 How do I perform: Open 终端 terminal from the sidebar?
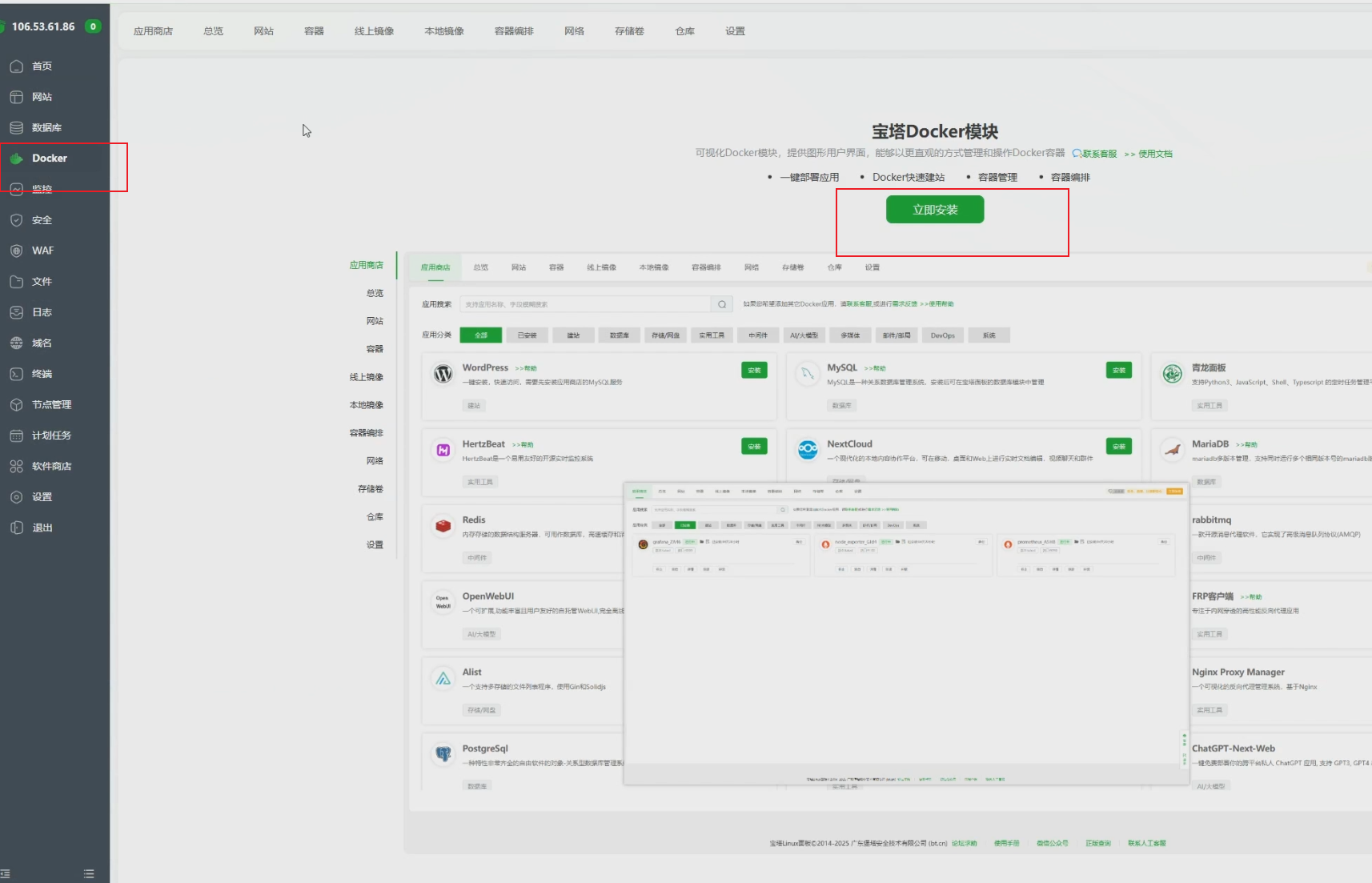pos(42,374)
